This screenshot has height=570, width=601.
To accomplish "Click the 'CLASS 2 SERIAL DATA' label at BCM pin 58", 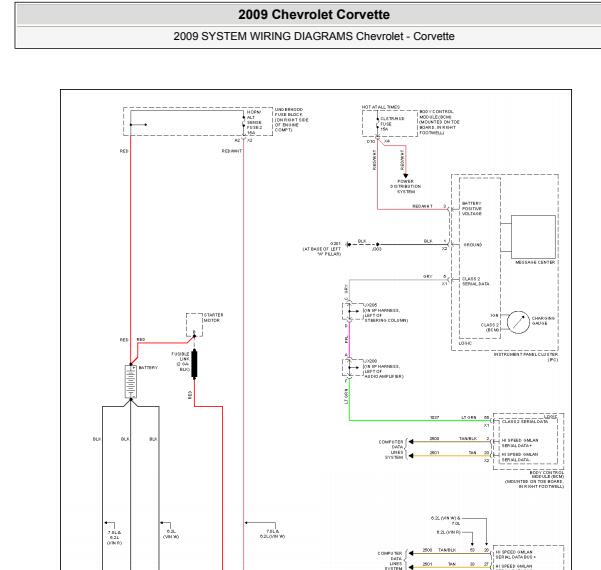I will point(525,422).
